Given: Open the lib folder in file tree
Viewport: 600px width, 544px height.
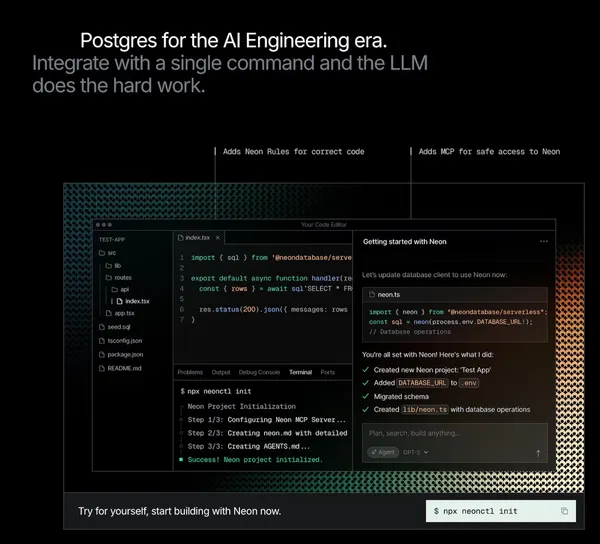Looking at the screenshot, I should click(x=113, y=265).
